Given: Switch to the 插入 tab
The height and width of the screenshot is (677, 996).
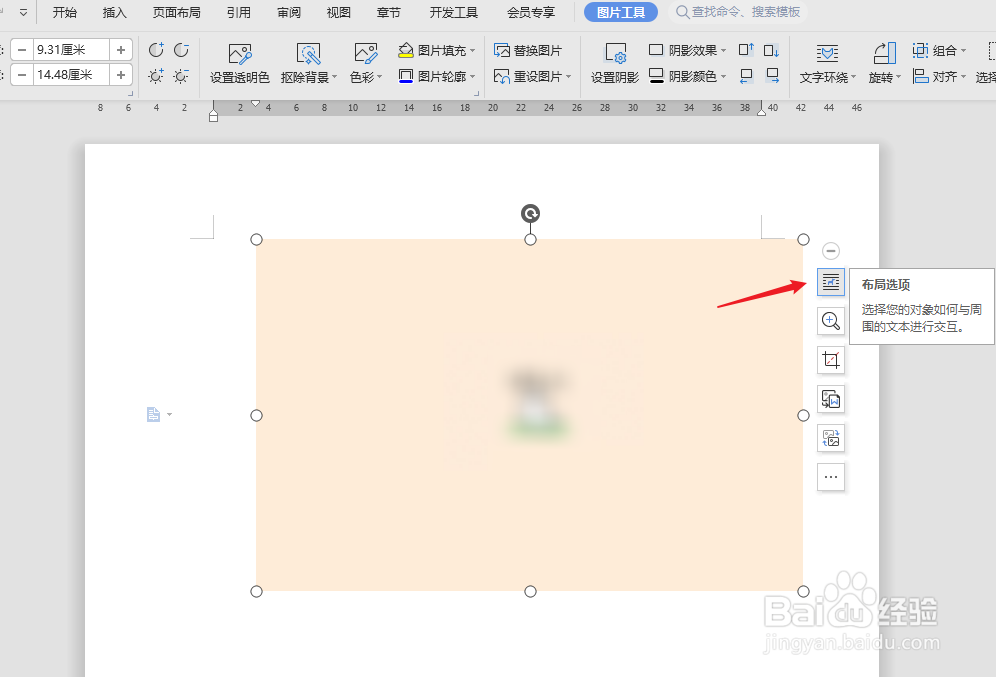Looking at the screenshot, I should [x=114, y=12].
